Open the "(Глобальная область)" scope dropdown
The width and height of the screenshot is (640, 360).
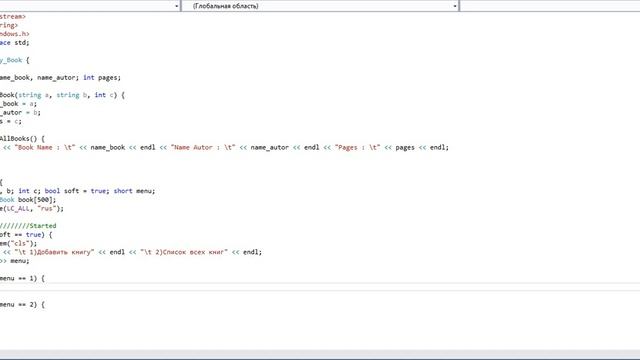(x=320, y=6)
